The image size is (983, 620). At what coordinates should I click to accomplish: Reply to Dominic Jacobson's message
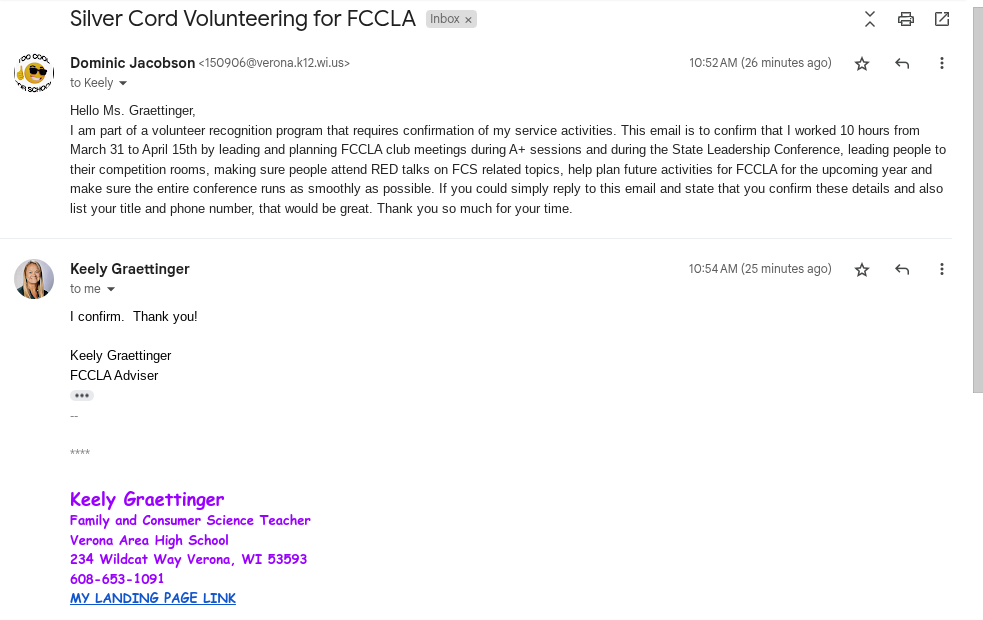(x=902, y=64)
